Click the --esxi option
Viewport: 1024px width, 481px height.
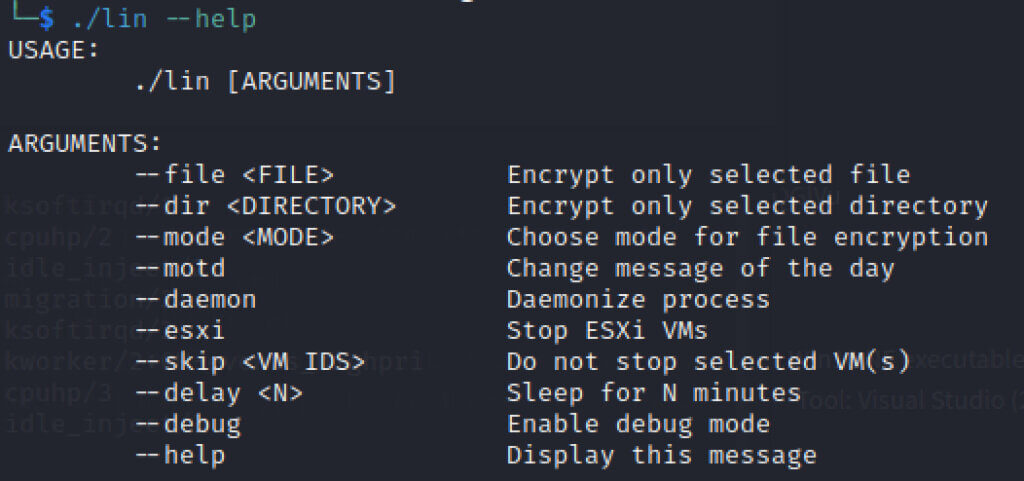(x=180, y=331)
